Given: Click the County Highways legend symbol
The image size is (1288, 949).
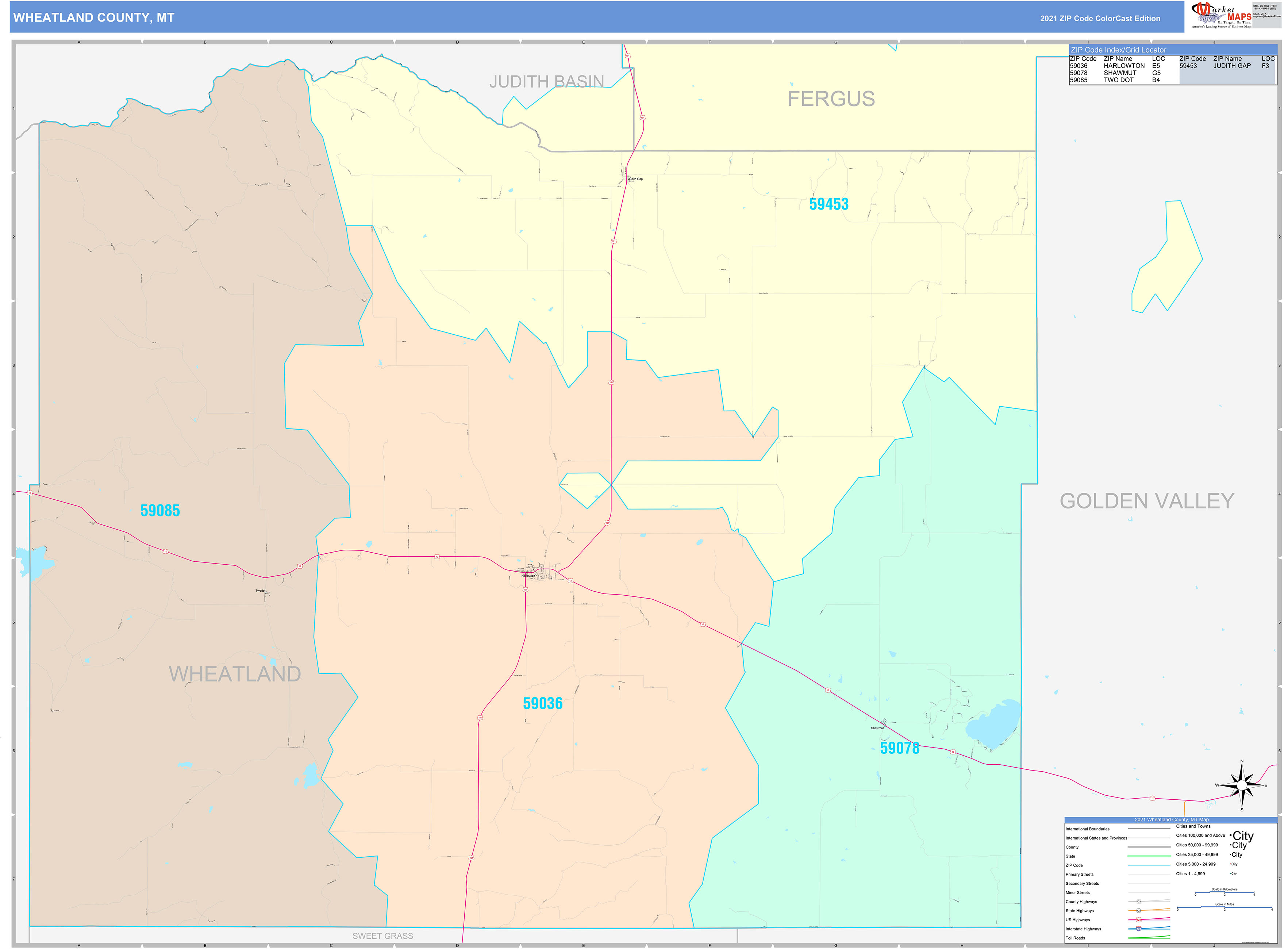Looking at the screenshot, I should [x=1139, y=901].
